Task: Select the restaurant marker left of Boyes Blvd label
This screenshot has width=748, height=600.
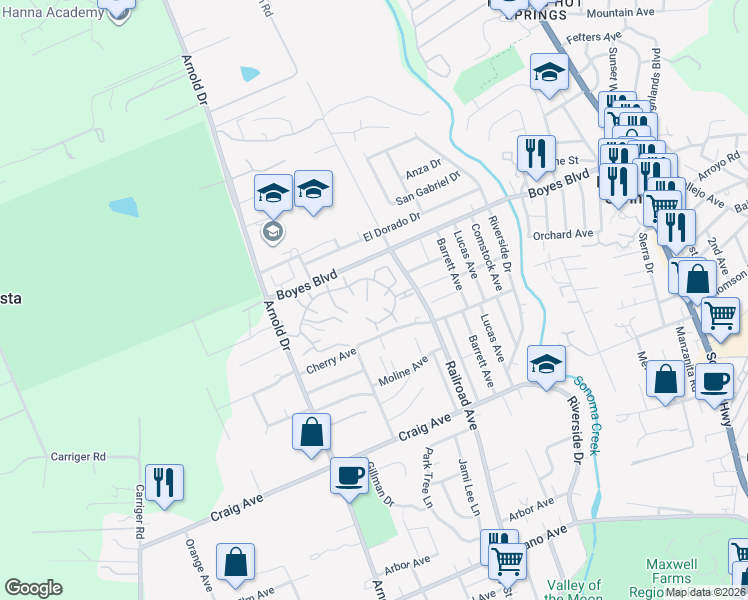Action: point(536,155)
